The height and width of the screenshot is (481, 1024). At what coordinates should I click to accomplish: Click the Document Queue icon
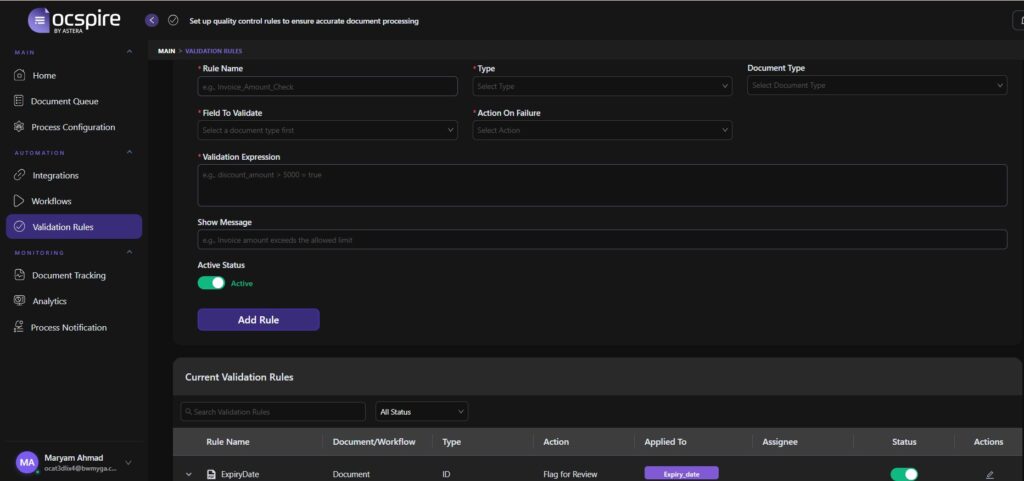point(19,101)
